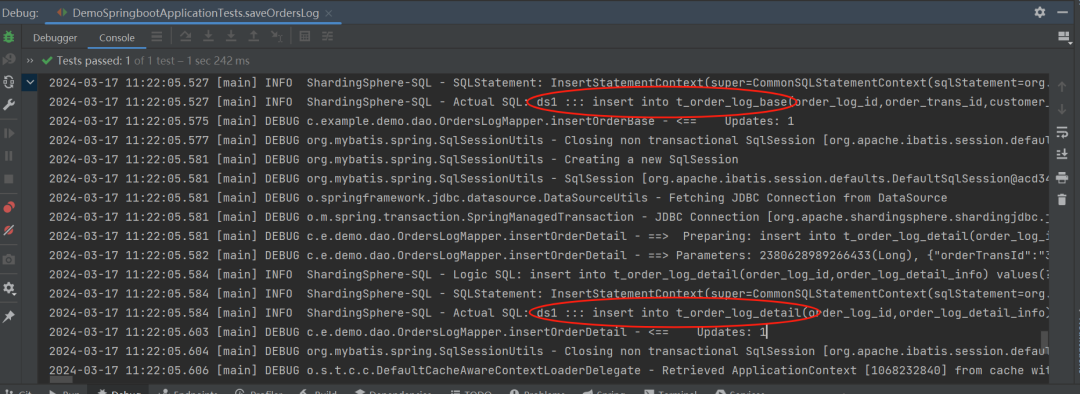Viewport: 1080px width, 394px height.
Task: Click 'Updates: 1' on insertOrderBase line
Action: [x=760, y=121]
